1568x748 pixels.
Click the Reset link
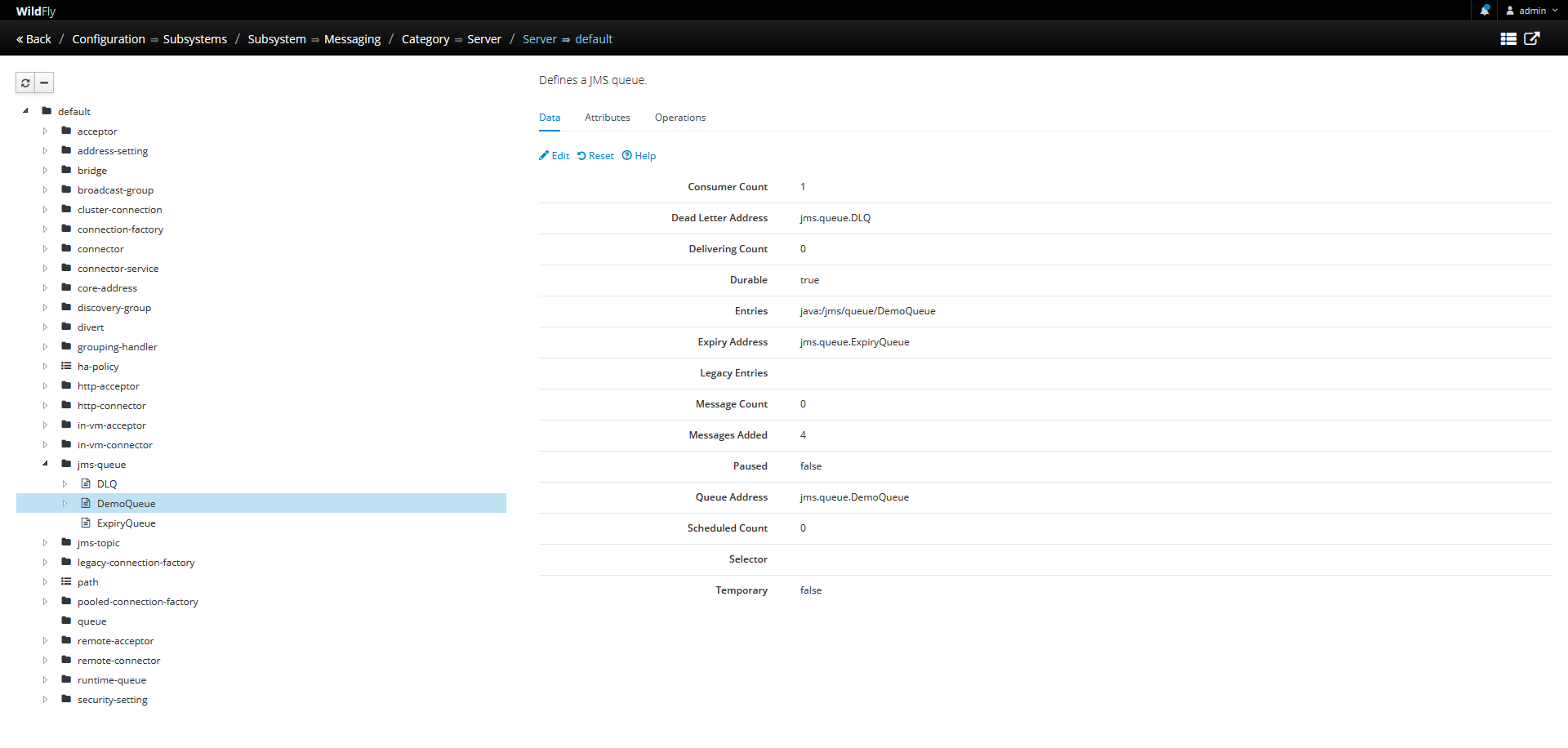click(x=595, y=156)
